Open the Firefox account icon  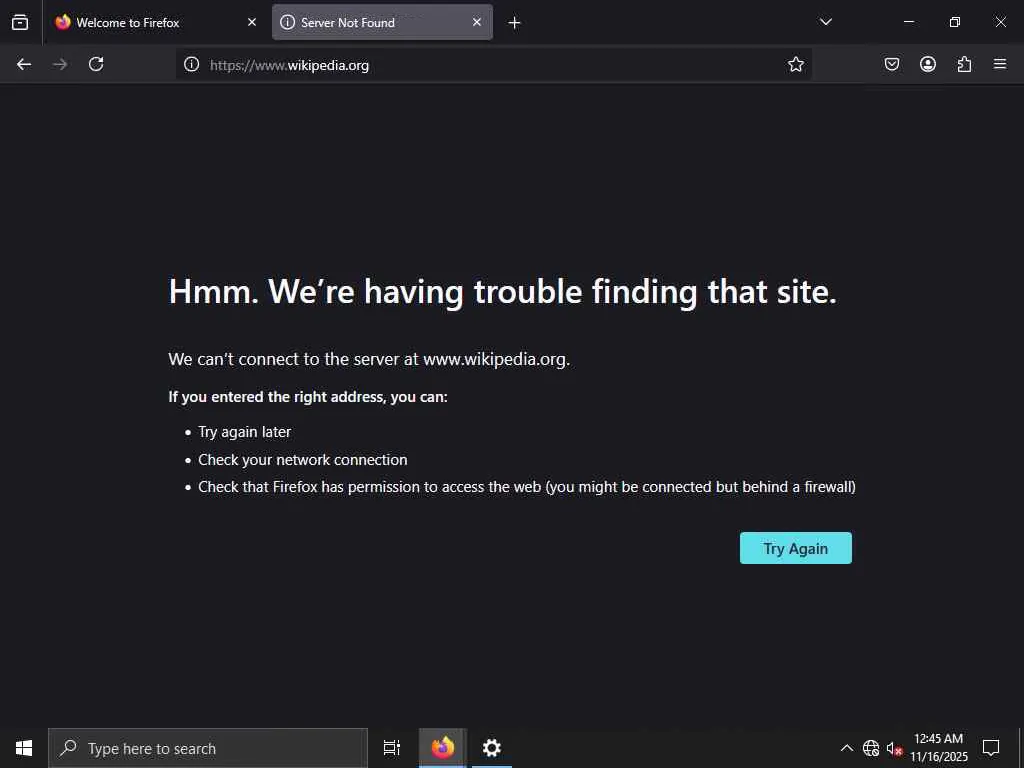coord(928,64)
